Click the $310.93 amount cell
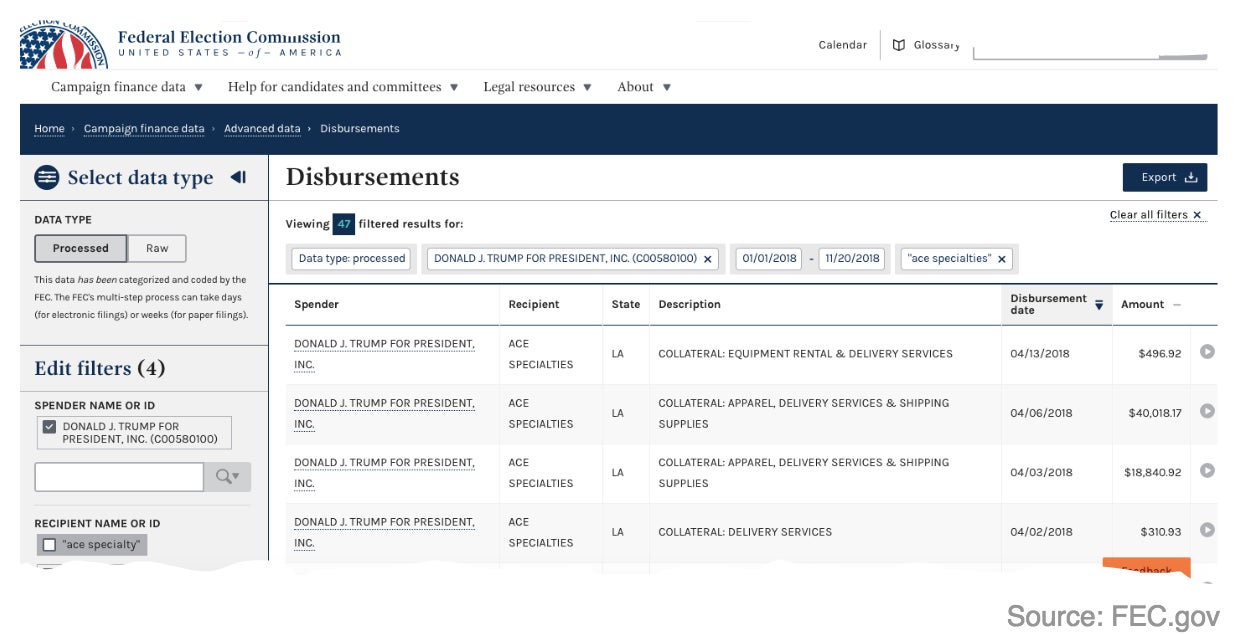 point(1161,532)
